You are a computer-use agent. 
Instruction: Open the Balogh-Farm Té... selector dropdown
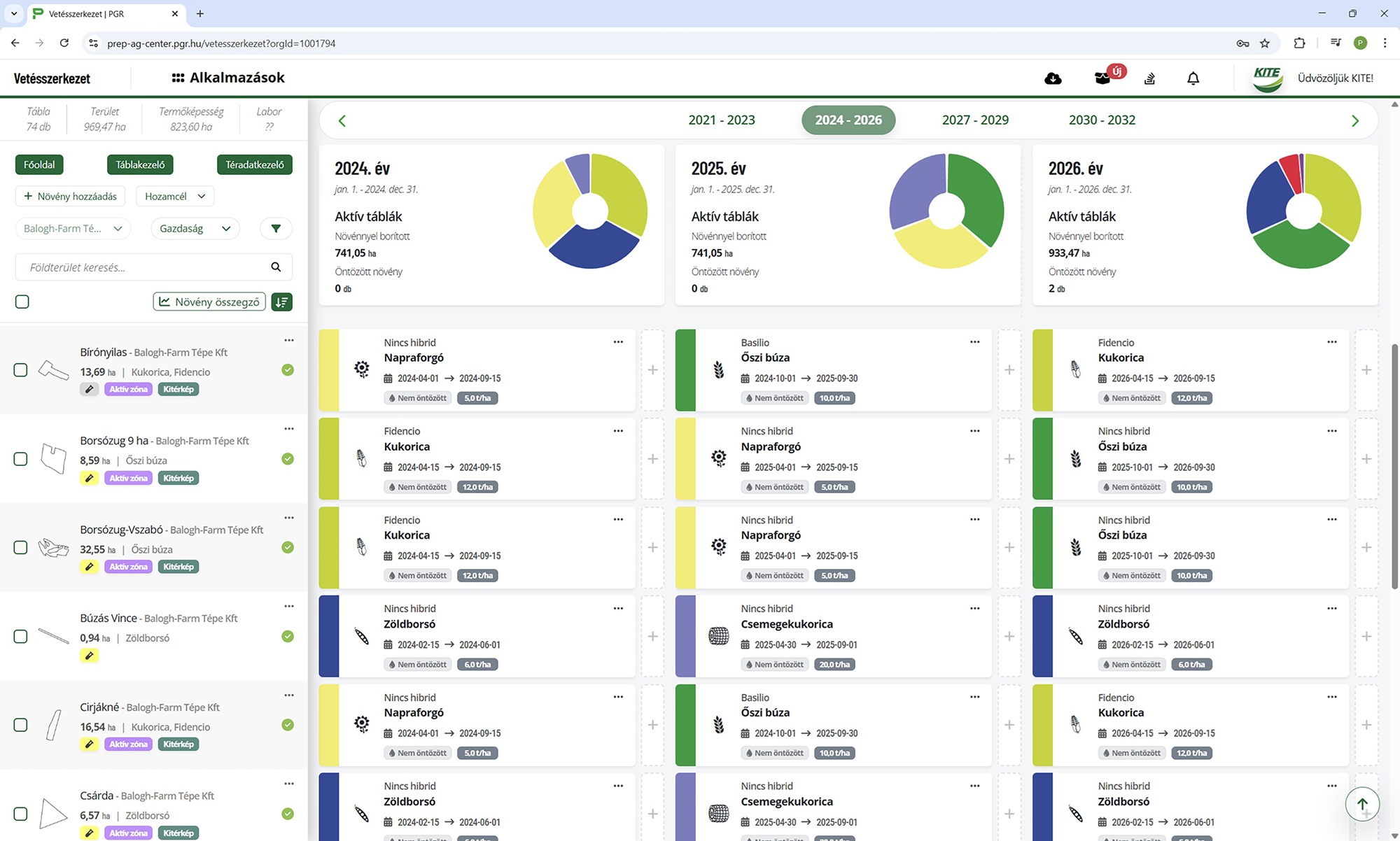click(73, 229)
